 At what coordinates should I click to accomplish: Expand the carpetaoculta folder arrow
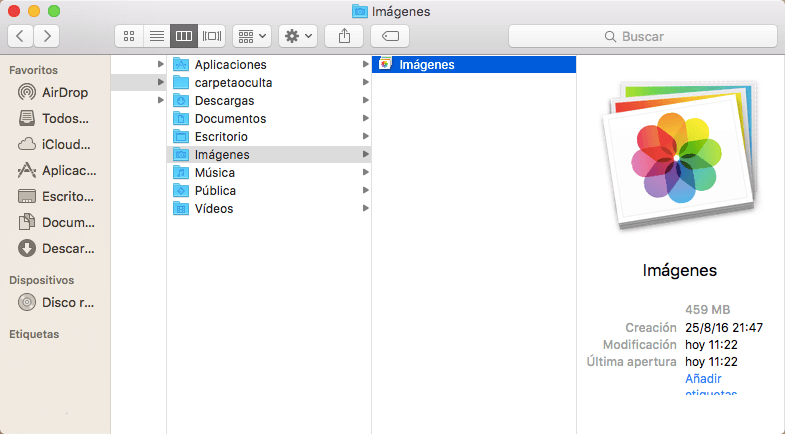point(365,82)
